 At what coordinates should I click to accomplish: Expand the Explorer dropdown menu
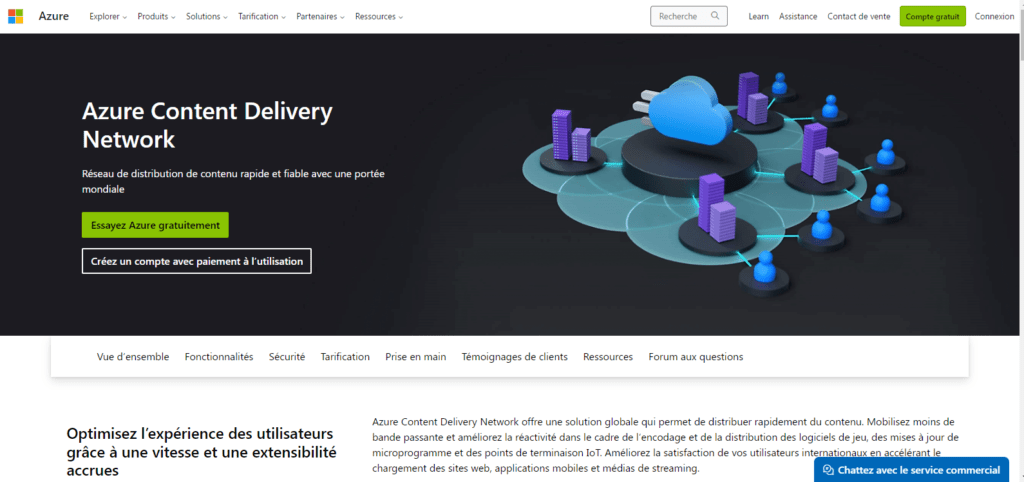point(108,16)
